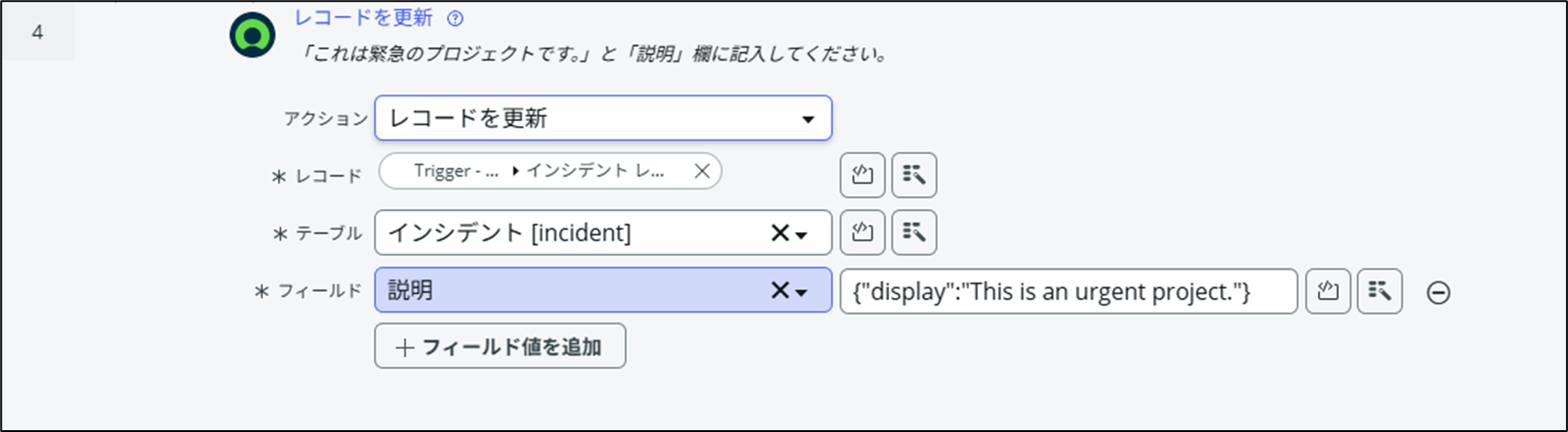Open script editor icon for レコード row
The height and width of the screenshot is (432, 1568).
[861, 175]
